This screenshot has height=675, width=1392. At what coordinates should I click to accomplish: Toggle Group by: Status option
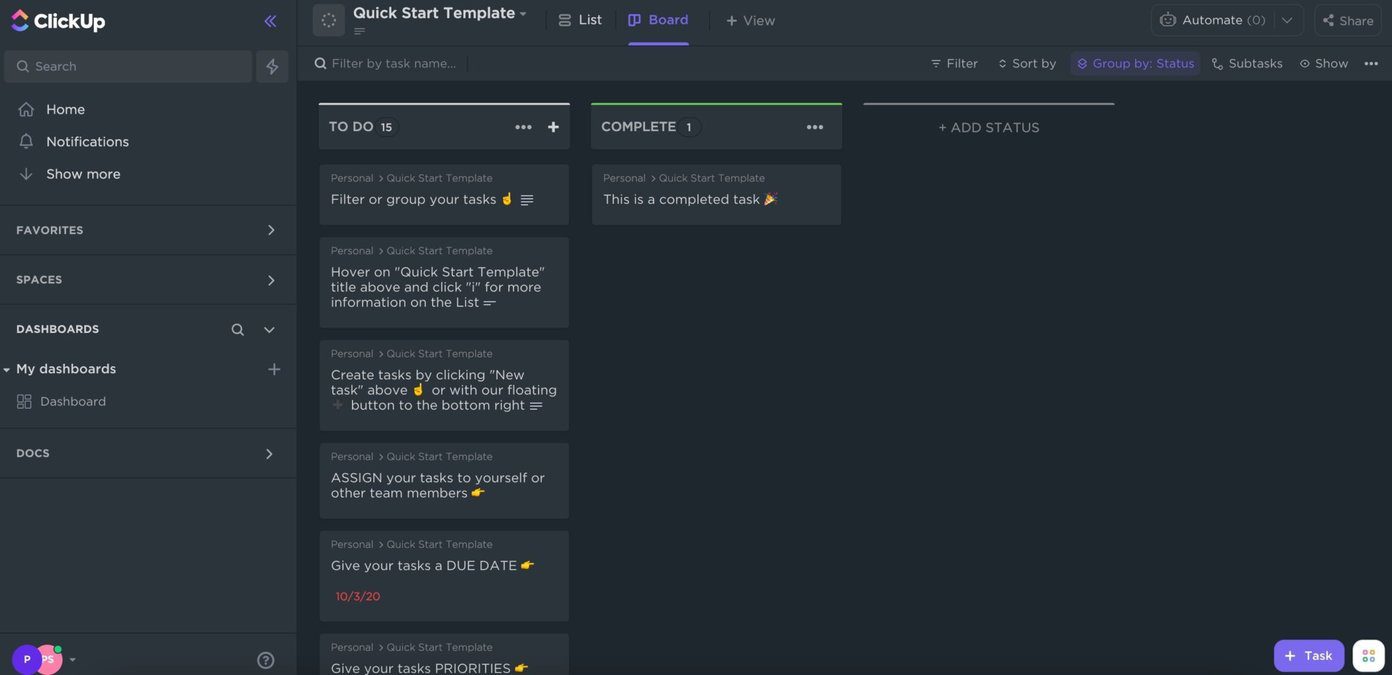click(x=1135, y=63)
